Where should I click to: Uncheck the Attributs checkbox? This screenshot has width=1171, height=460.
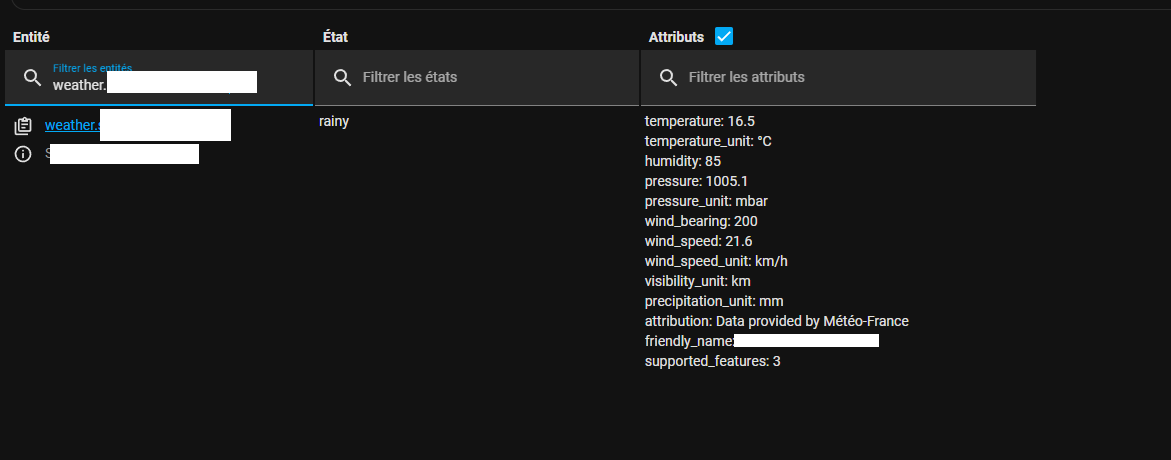click(724, 36)
